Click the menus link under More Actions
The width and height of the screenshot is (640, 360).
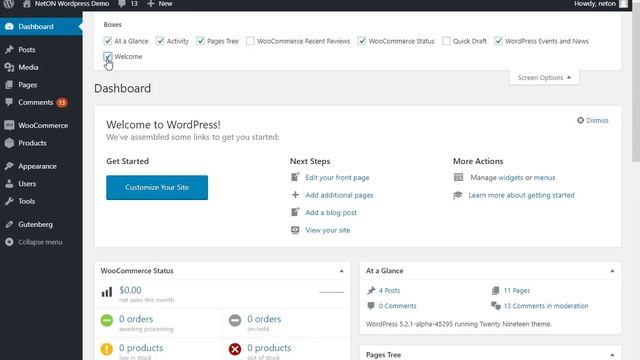(544, 178)
